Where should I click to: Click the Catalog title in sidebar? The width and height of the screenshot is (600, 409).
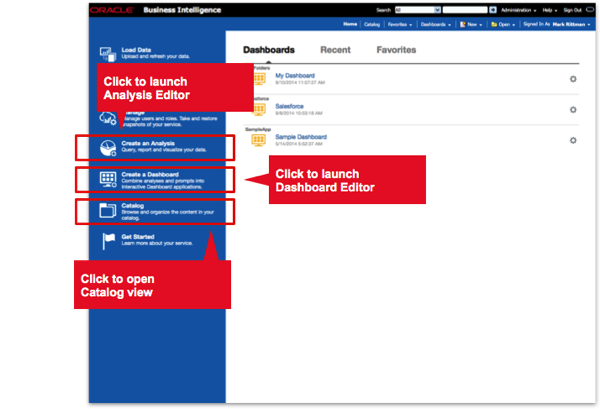click(132, 205)
